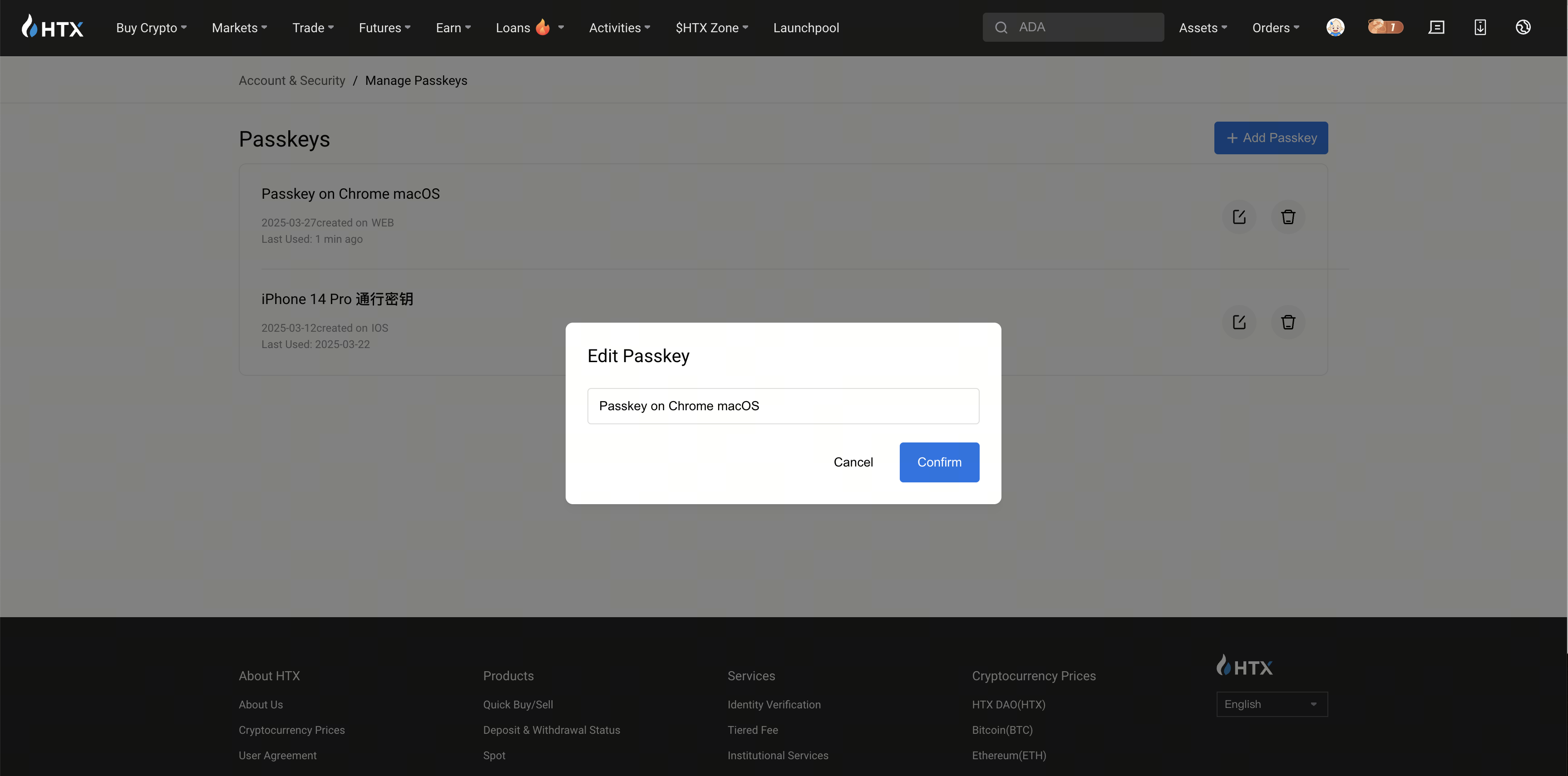1568x776 pixels.
Task: Open Cryptocurrency Prices link under About HTX
Action: click(291, 730)
